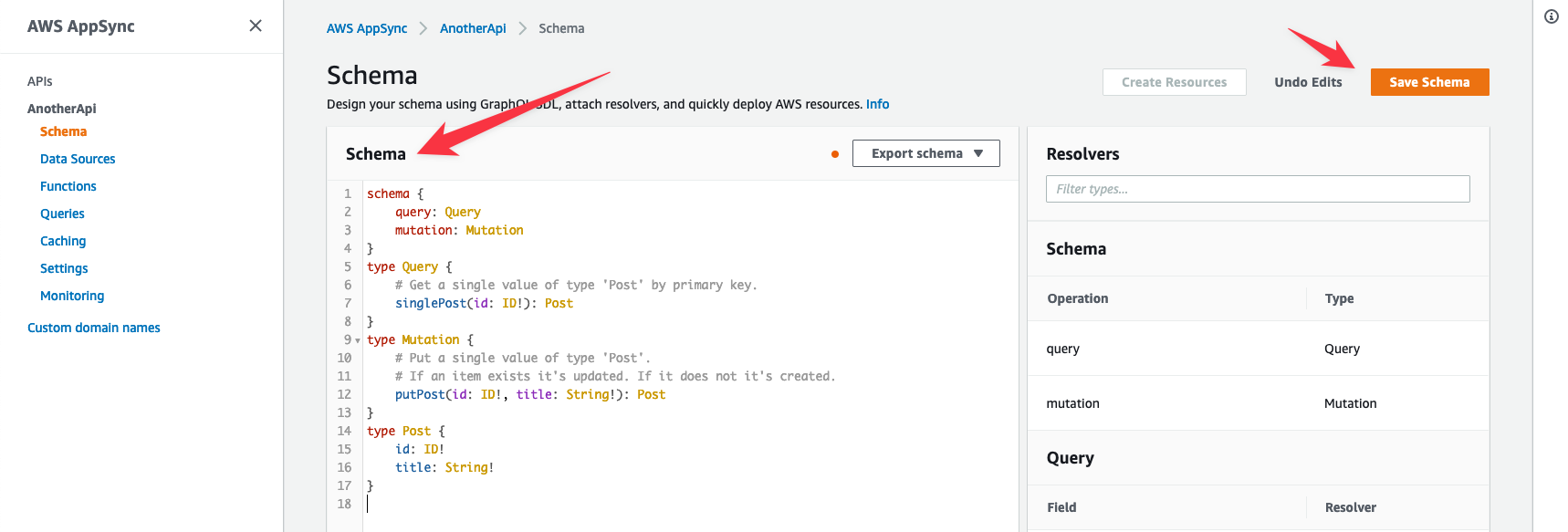Image resolution: width=1568 pixels, height=532 pixels.
Task: Open Settings in the sidebar
Action: [x=64, y=268]
